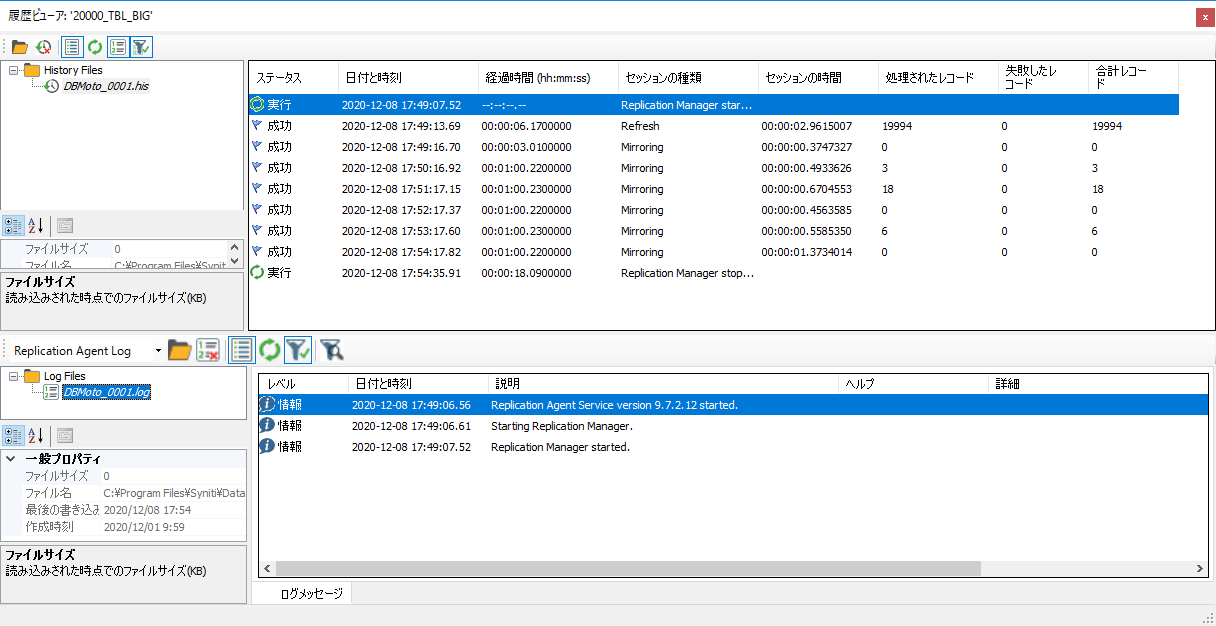Viewport: 1216px width, 626px height.
Task: Select the 作成時刻 property row
Action: 124,527
